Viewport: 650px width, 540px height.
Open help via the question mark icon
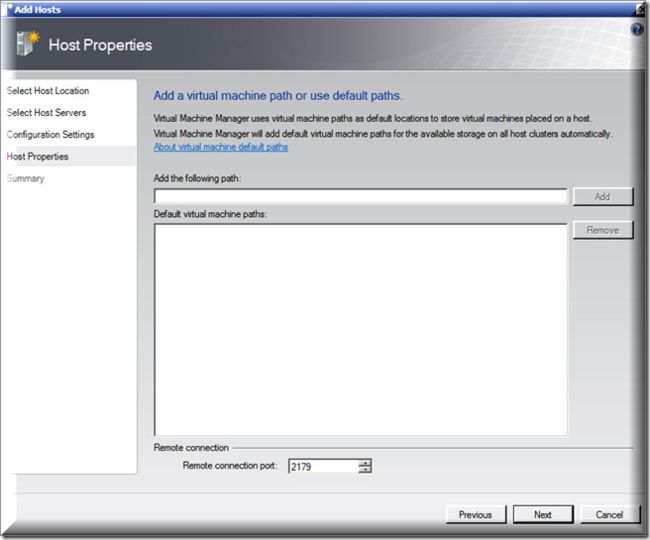pyautogui.click(x=637, y=30)
